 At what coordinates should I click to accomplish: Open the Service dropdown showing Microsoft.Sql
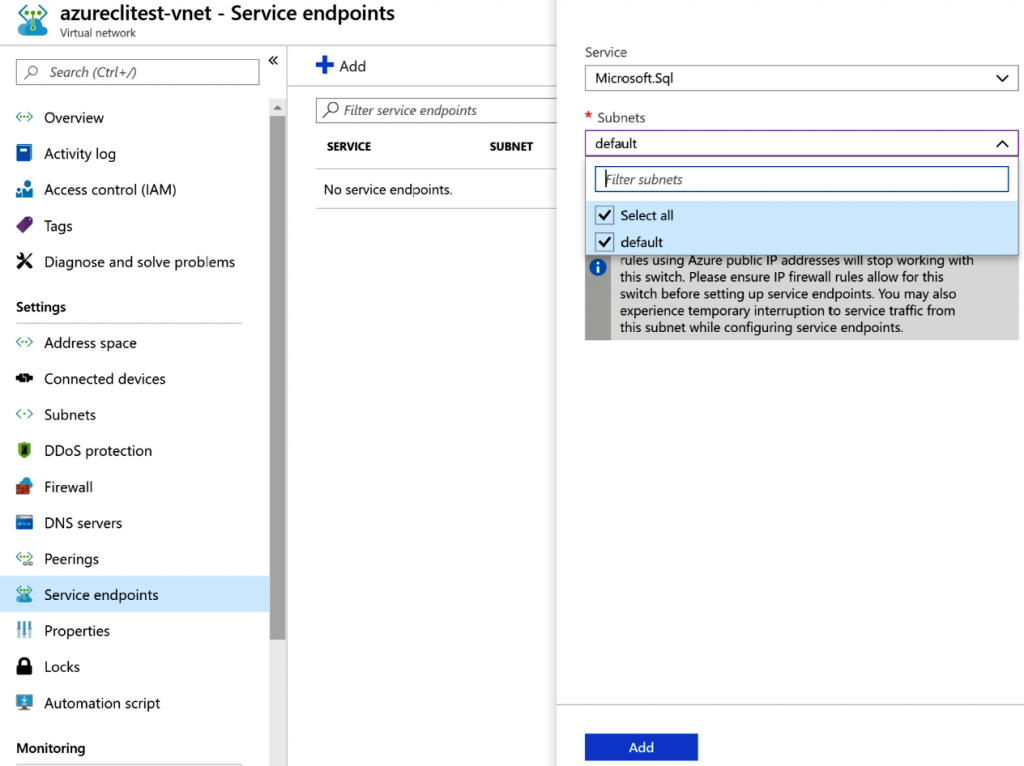click(x=801, y=78)
